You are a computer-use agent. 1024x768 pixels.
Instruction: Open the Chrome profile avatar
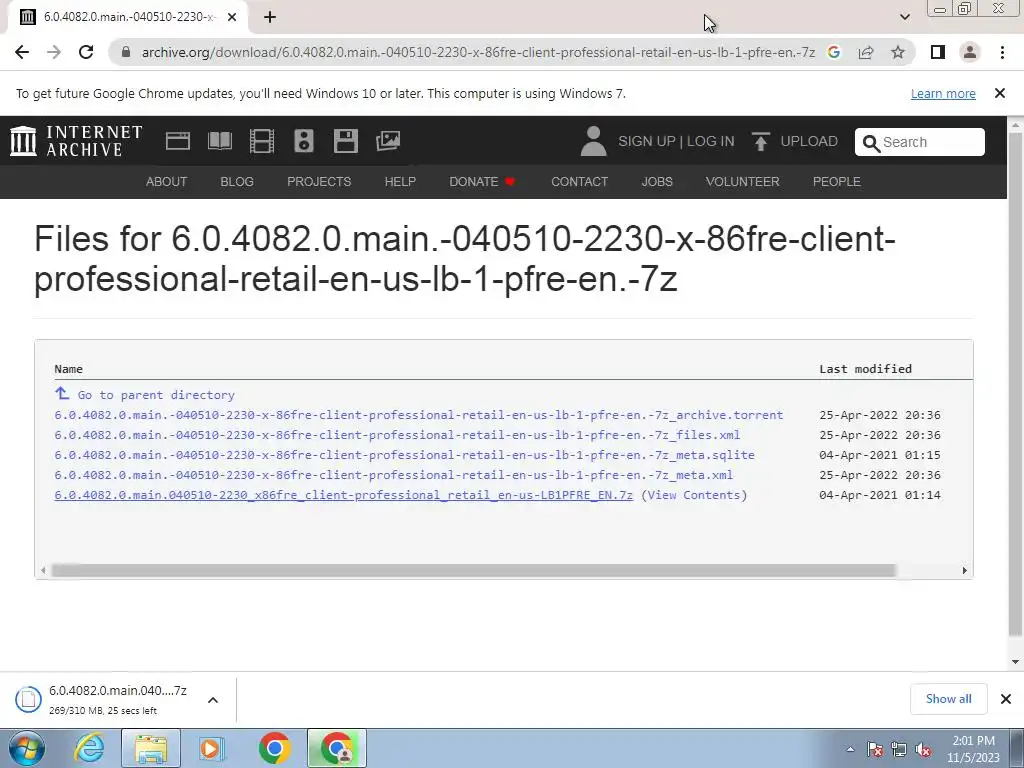tap(970, 52)
